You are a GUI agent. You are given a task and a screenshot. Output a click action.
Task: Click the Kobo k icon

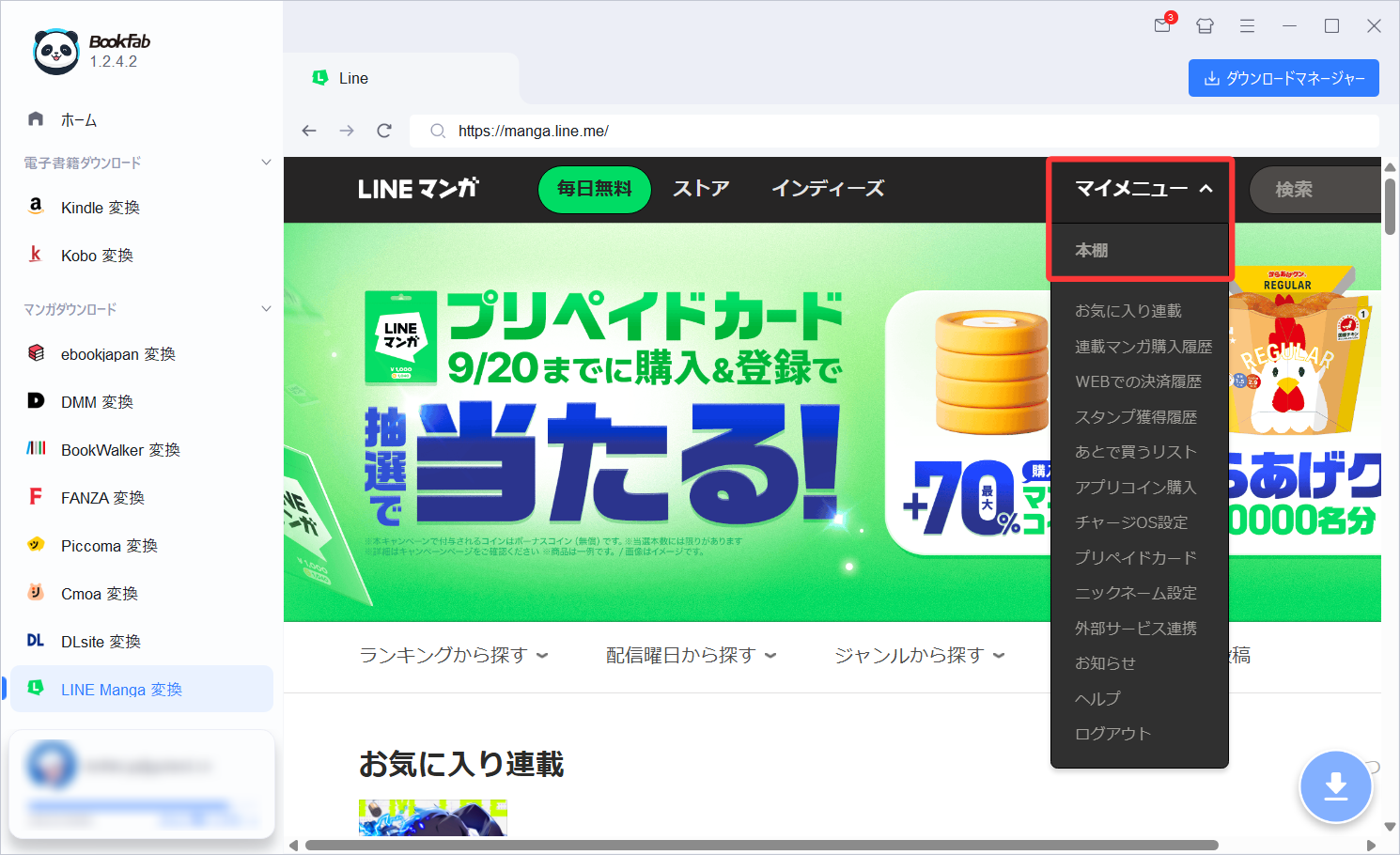[36, 254]
